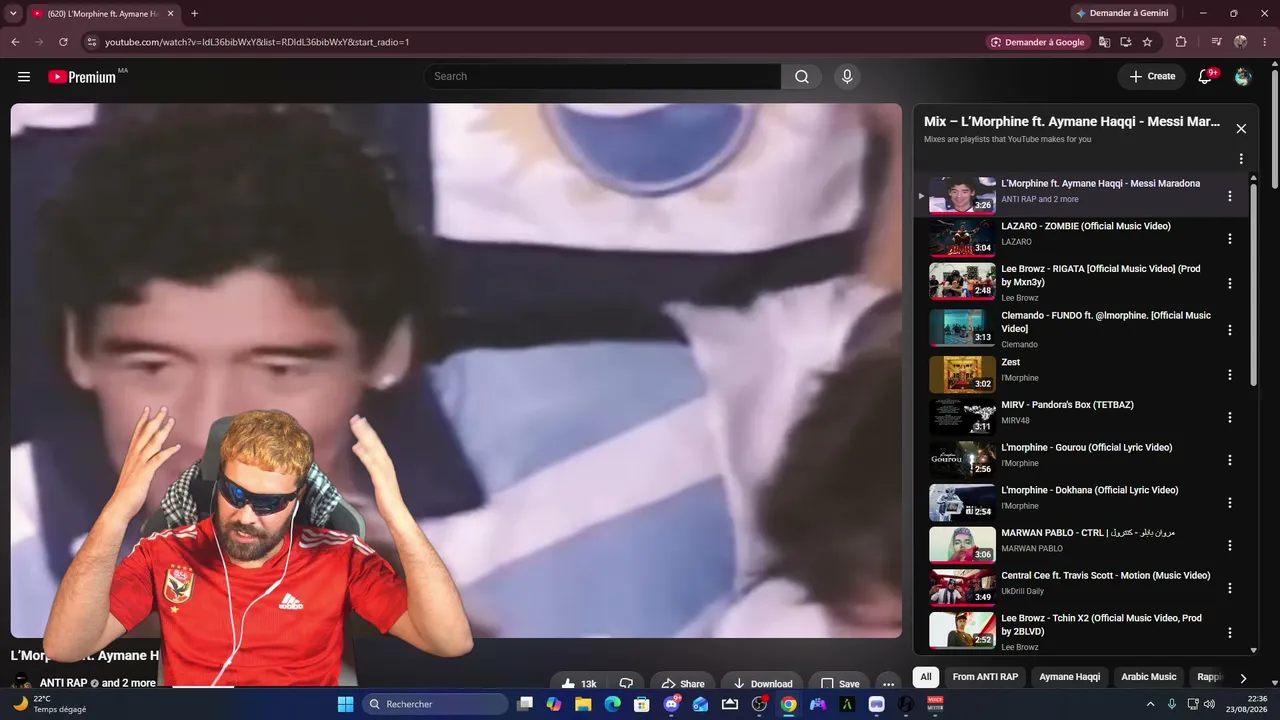Open options for MARWAN PABLO - CTRL
The width and height of the screenshot is (1280, 720).
point(1230,546)
